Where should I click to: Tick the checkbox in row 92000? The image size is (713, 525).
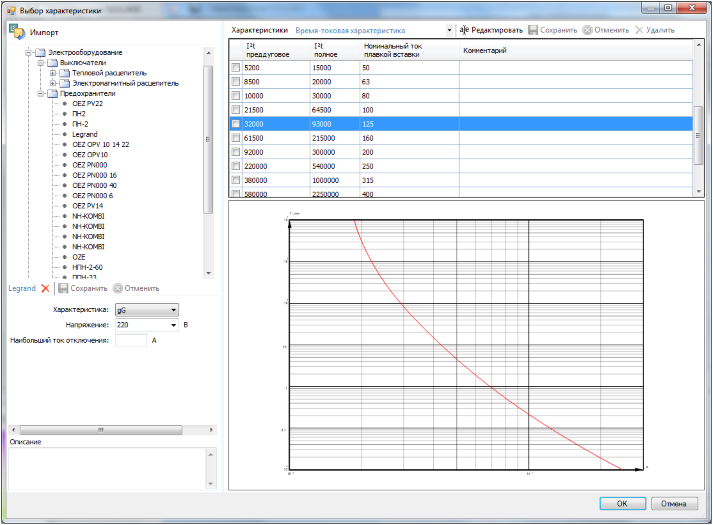coord(236,152)
